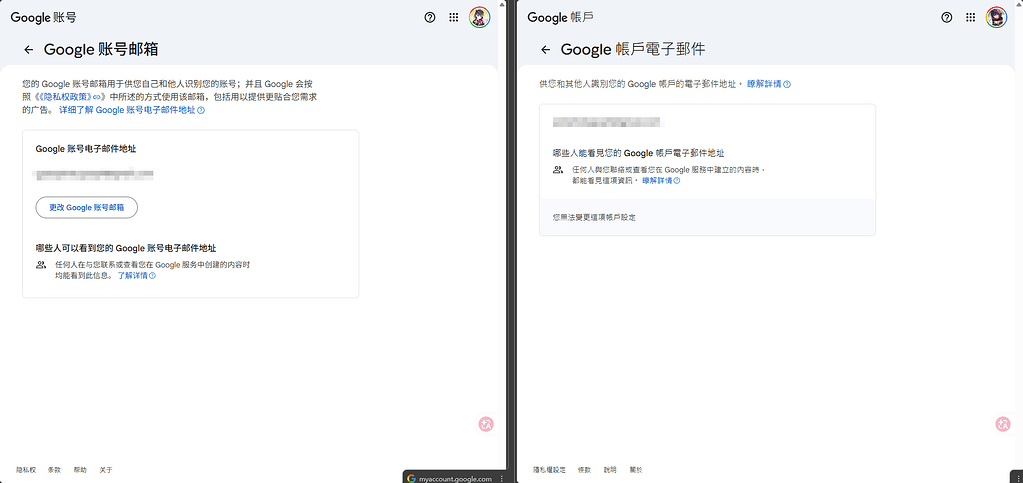1023x483 pixels.
Task: Click the myaccount.google.com status text
Action: point(455,478)
